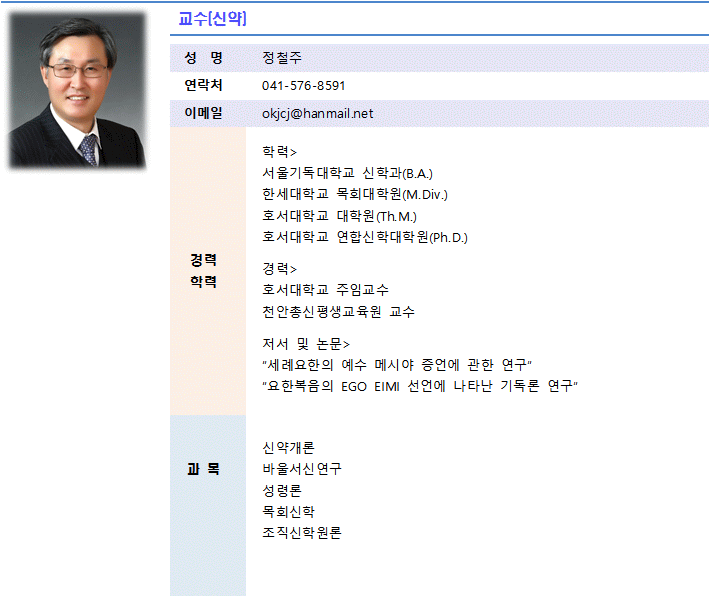Screen dimensions: 709x596
Task: Click the 과 목 label
Action: coord(203,469)
